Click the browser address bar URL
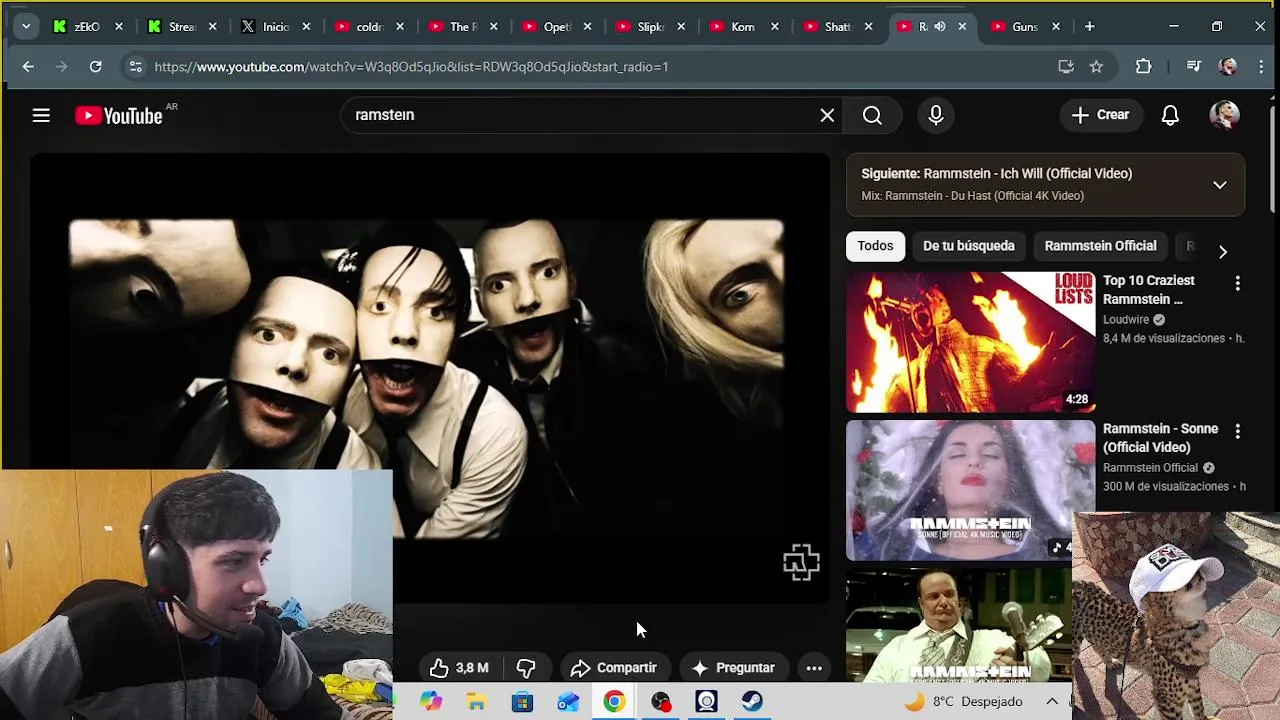The height and width of the screenshot is (720, 1280). 411,67
